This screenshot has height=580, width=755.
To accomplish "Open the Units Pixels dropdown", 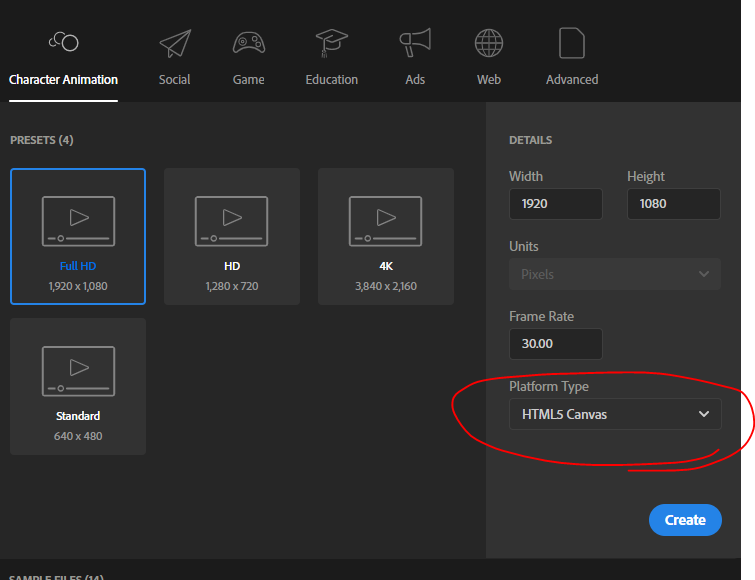I will point(615,274).
